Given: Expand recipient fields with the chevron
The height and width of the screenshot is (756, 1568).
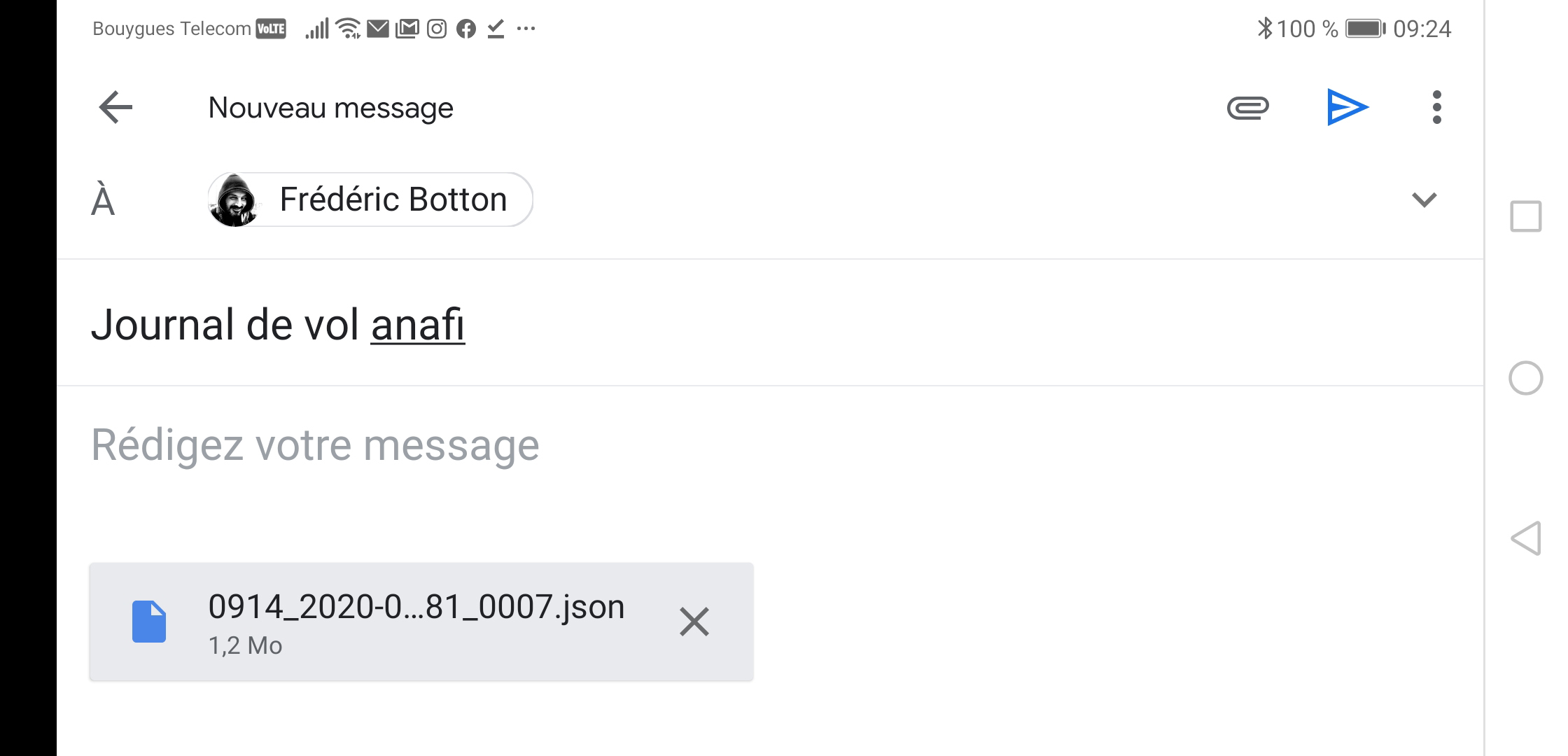Looking at the screenshot, I should point(1424,200).
